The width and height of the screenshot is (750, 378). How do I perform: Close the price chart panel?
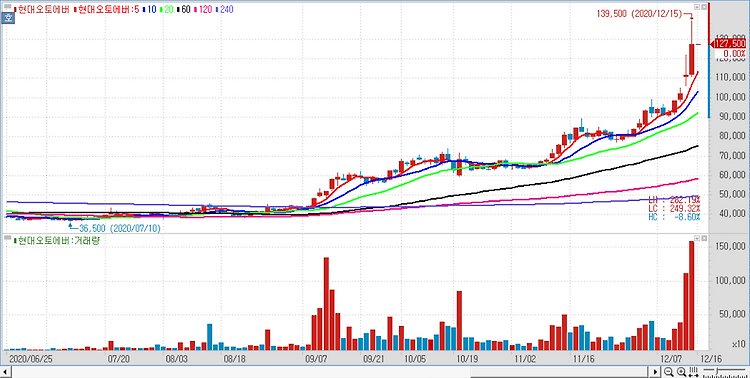(x=703, y=7)
